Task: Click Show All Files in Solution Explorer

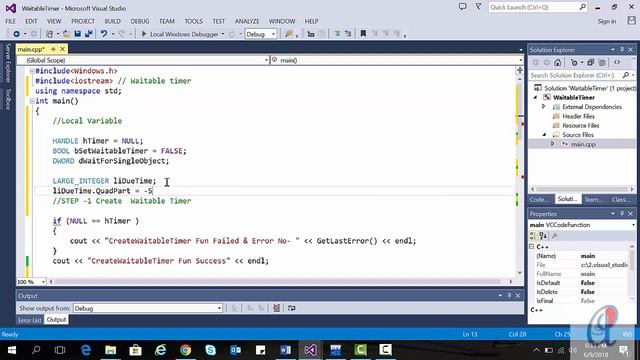Action: 602,62
